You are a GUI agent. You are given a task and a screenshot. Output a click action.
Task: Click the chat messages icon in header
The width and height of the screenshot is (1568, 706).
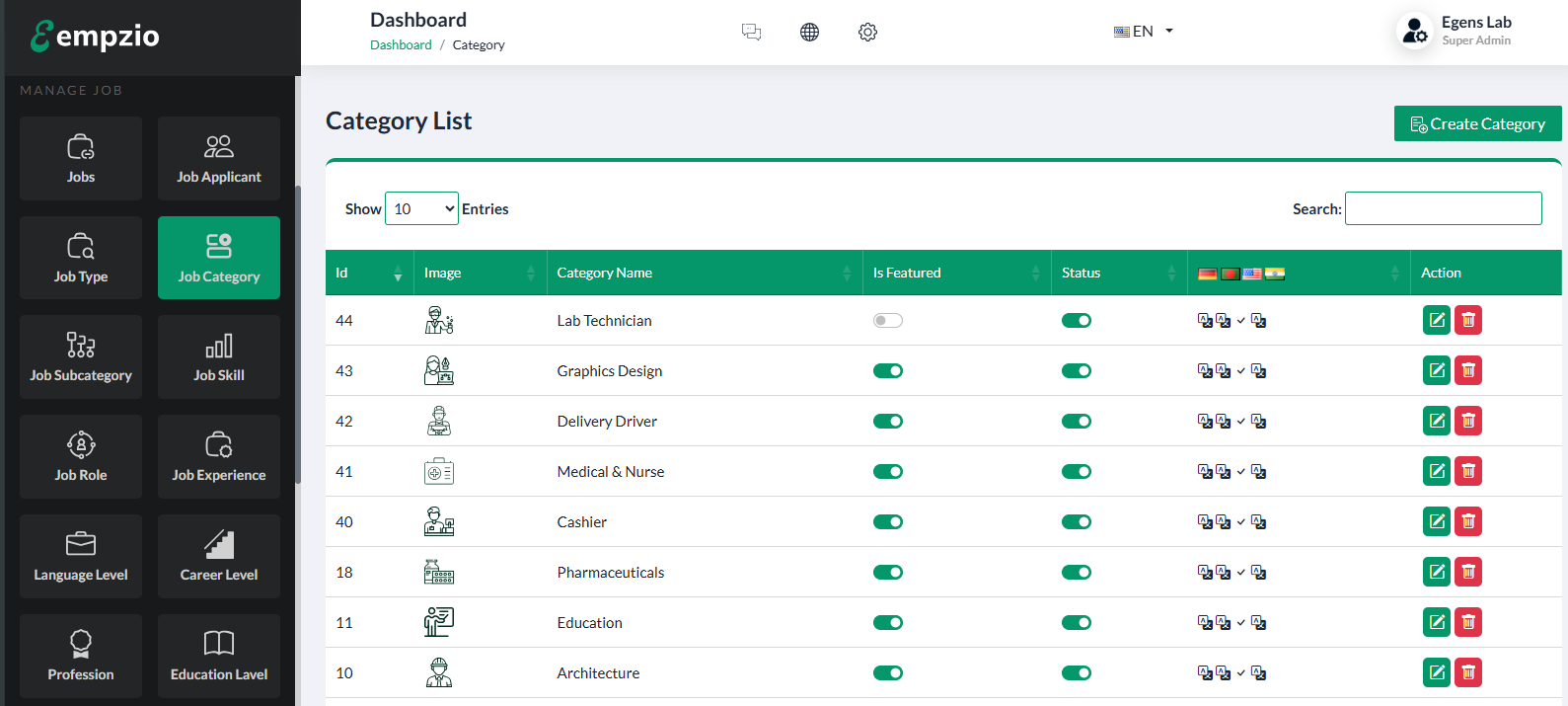[751, 32]
